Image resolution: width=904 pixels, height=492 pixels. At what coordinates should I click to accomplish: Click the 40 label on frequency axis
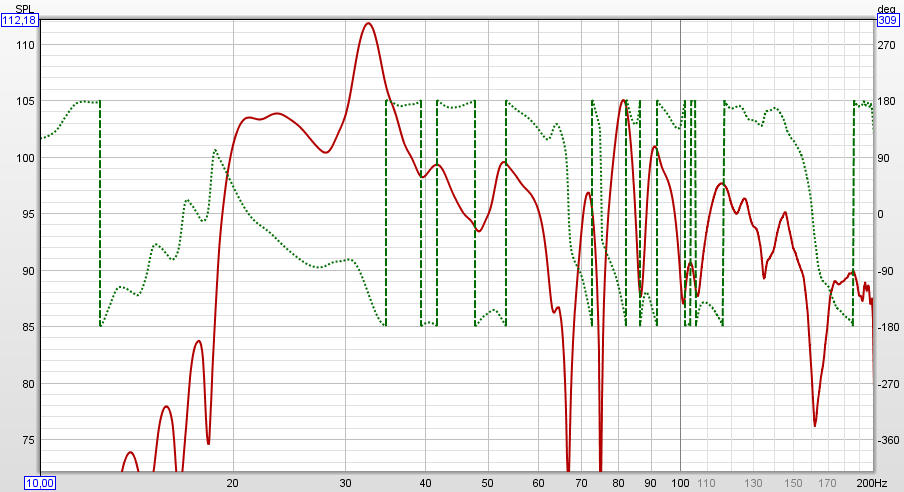click(x=425, y=483)
